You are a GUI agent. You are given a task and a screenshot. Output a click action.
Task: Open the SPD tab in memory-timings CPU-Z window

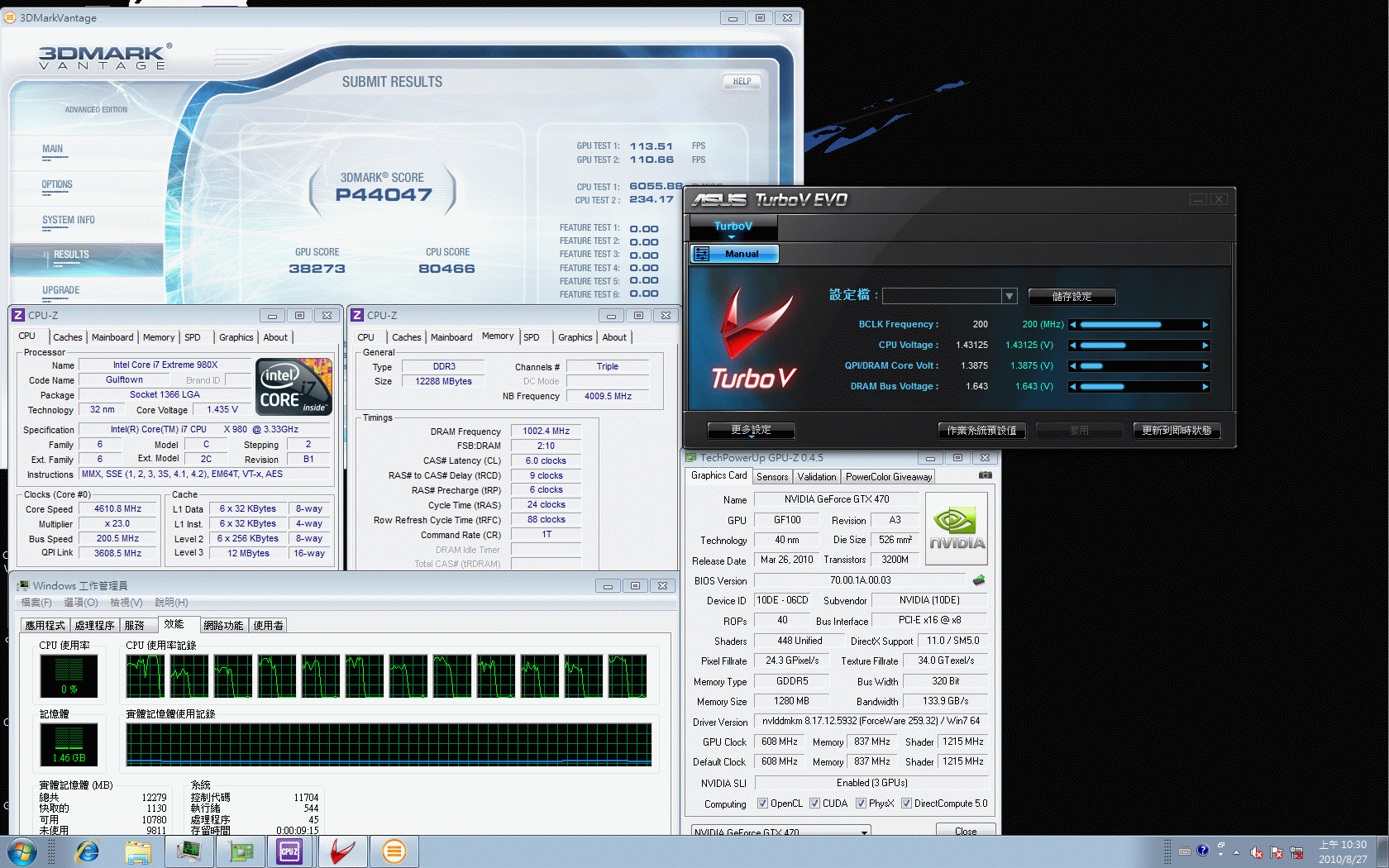click(532, 337)
